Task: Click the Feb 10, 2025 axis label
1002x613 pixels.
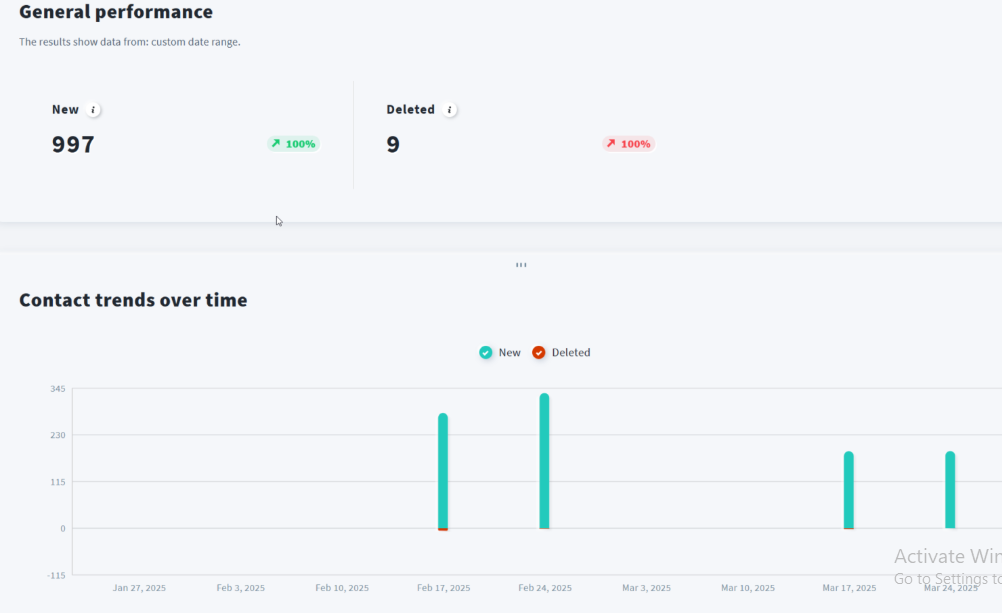Action: [x=342, y=588]
